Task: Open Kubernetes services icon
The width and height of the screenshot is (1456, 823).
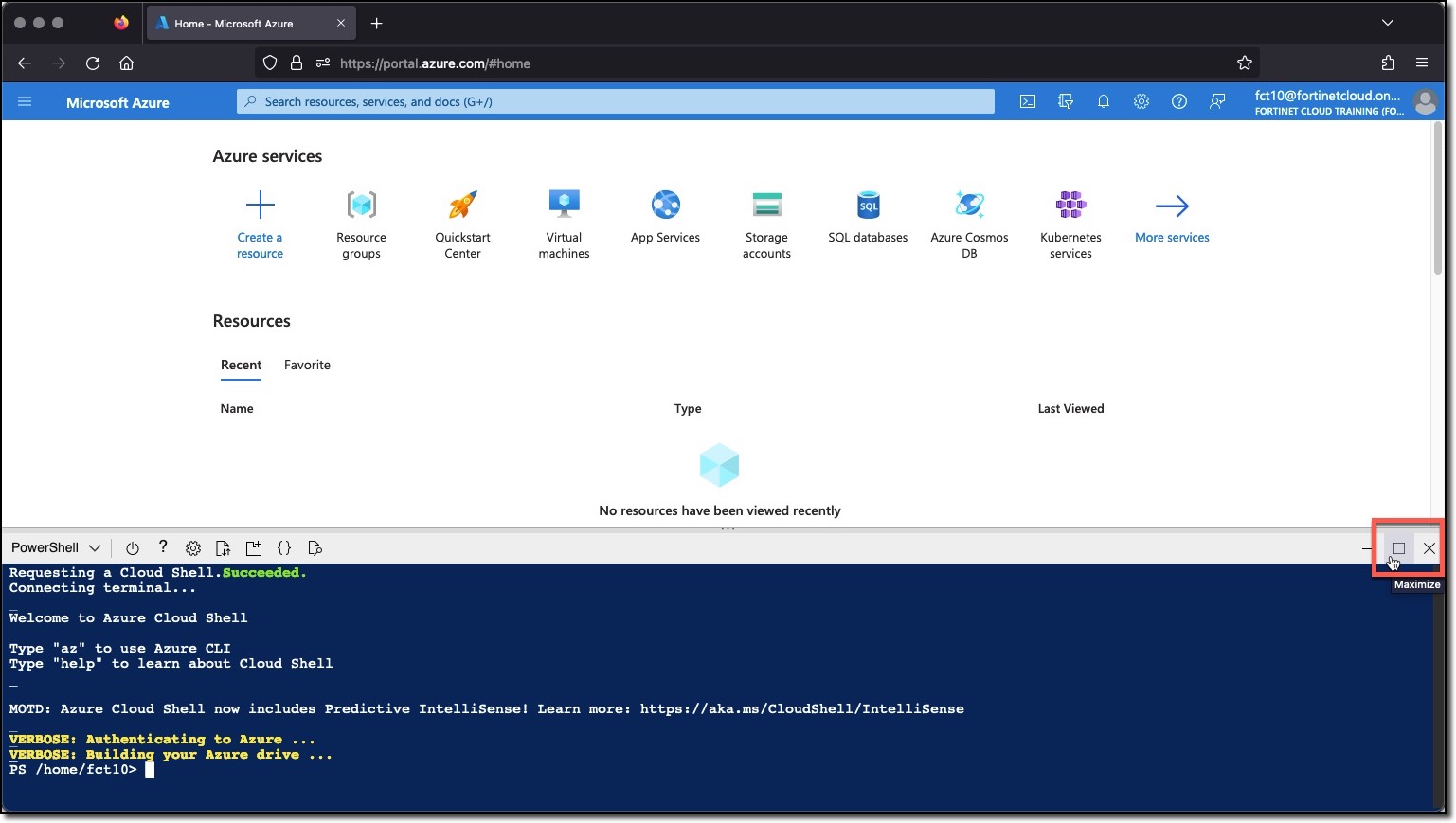Action: pos(1070,205)
